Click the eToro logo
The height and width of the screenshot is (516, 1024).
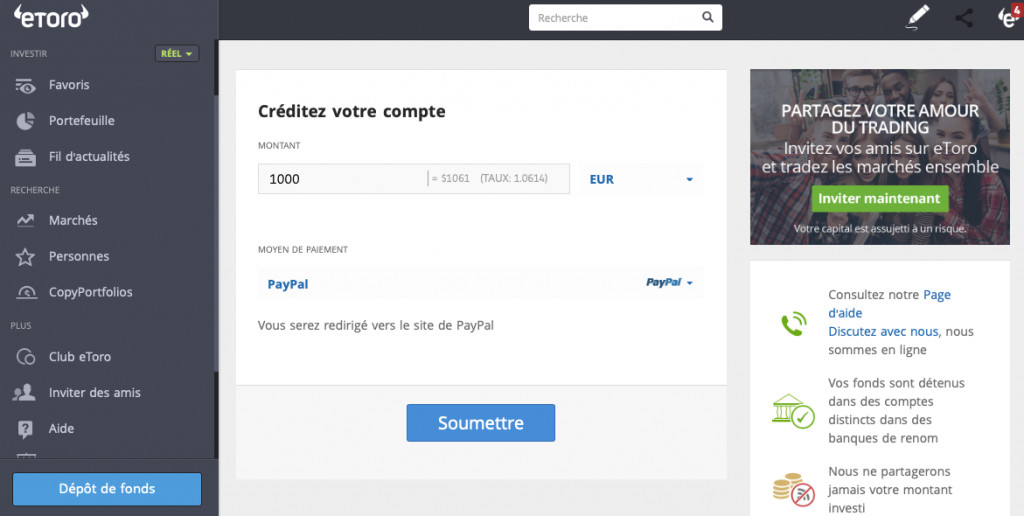click(51, 17)
